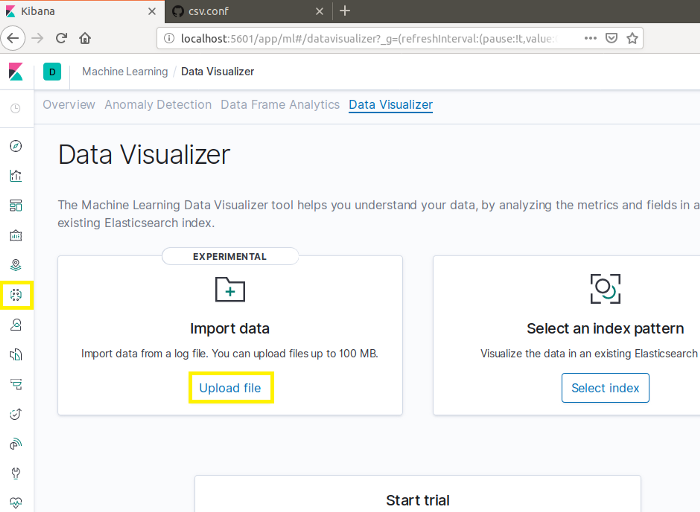Click the Import data heading

(230, 329)
